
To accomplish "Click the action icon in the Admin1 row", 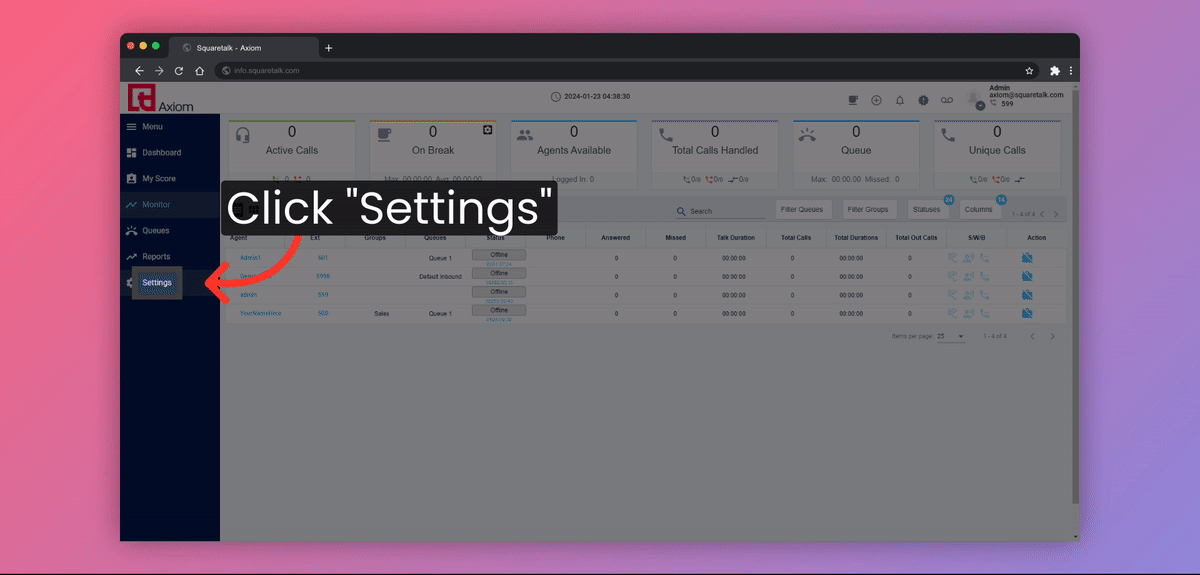I will (x=1027, y=258).
